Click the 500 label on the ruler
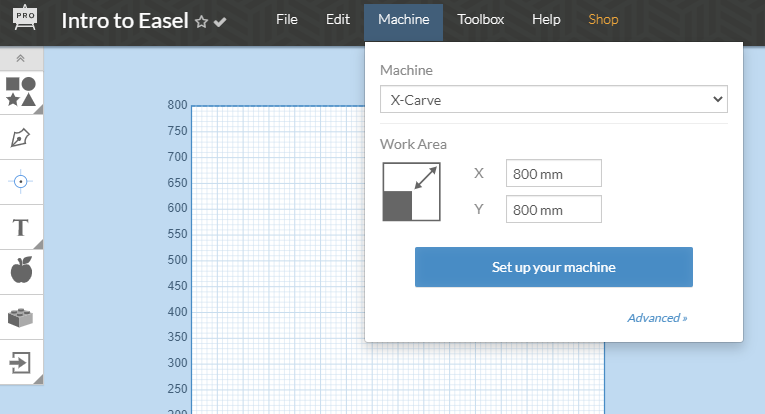 point(177,260)
